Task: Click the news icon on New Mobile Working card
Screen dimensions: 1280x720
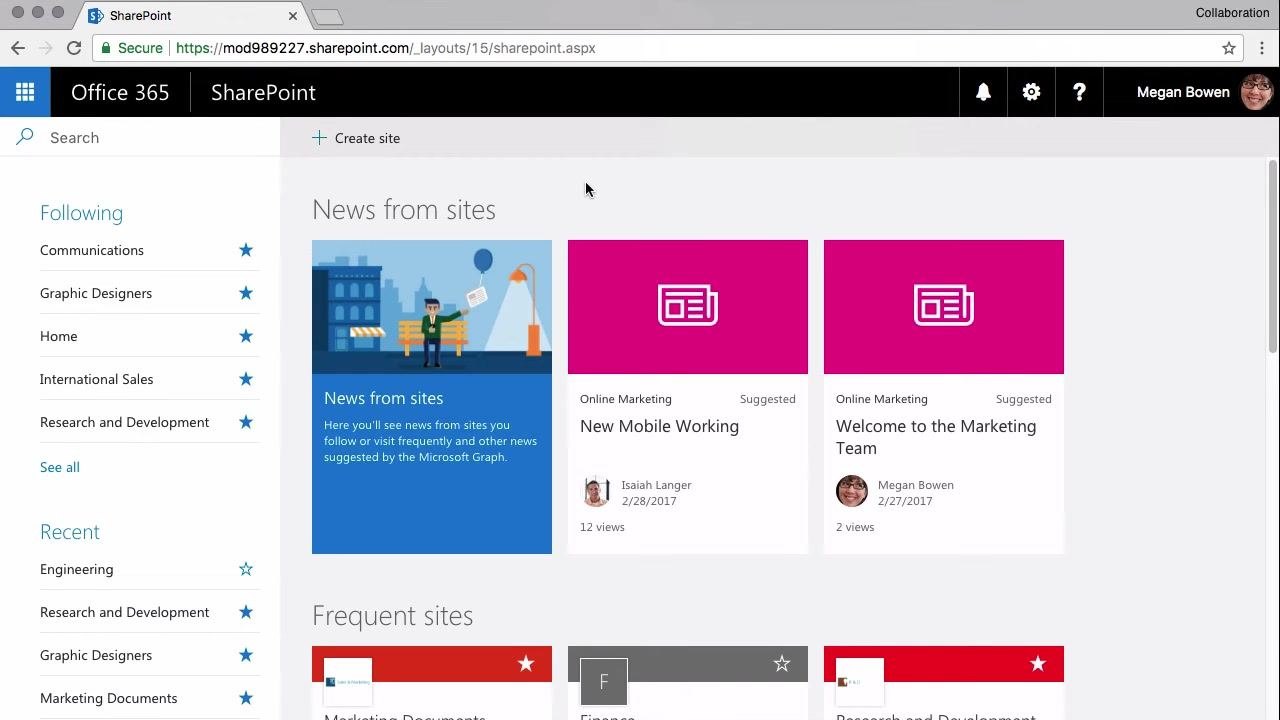Action: (x=688, y=306)
